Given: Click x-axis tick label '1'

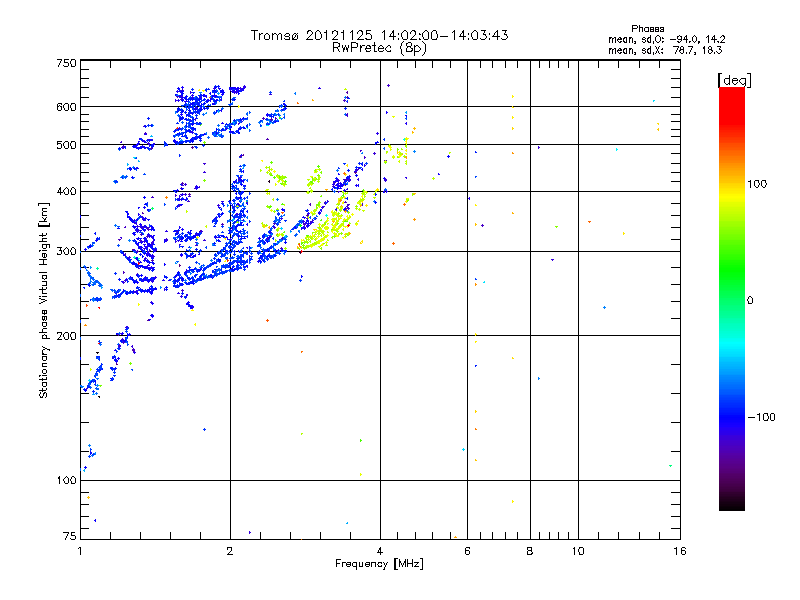Looking at the screenshot, I should point(81,551).
